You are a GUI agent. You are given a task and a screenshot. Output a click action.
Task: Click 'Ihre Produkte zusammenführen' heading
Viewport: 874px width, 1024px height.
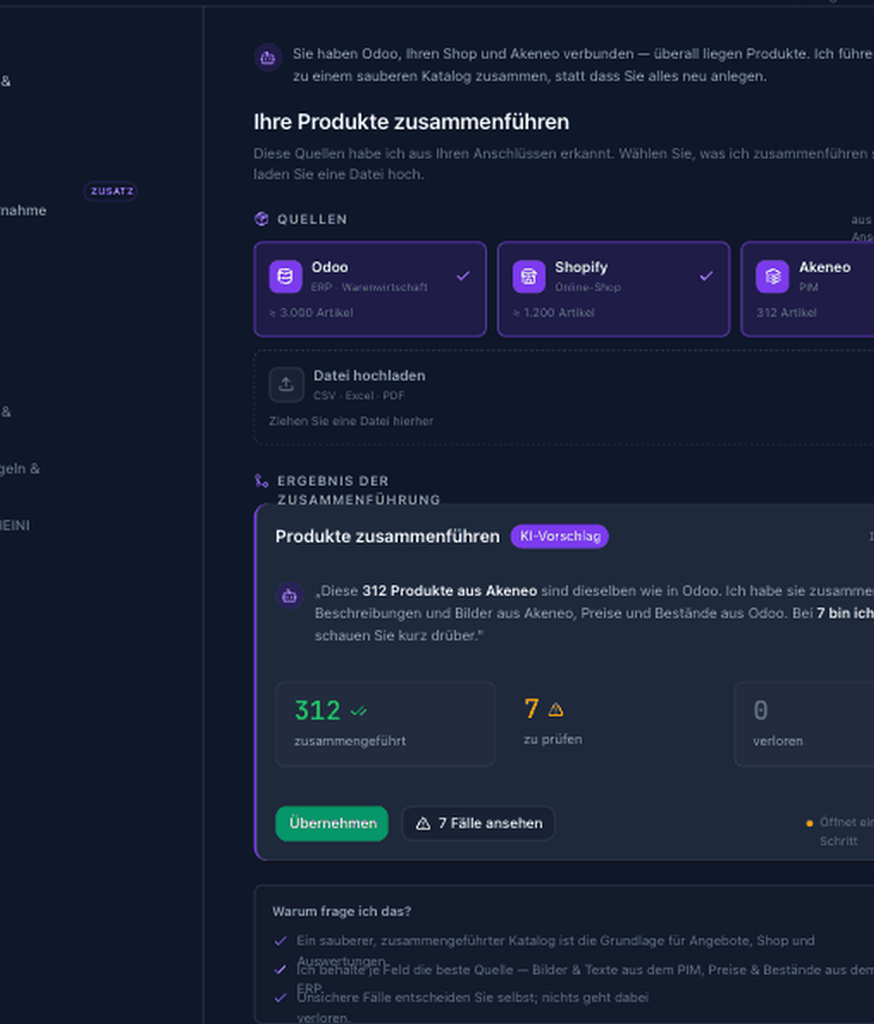pyautogui.click(x=412, y=122)
